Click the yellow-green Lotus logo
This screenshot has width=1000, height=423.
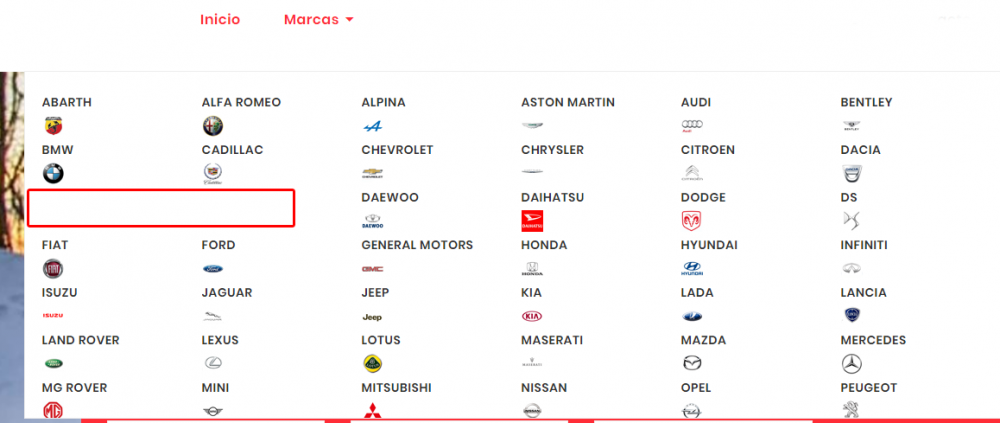[372, 364]
